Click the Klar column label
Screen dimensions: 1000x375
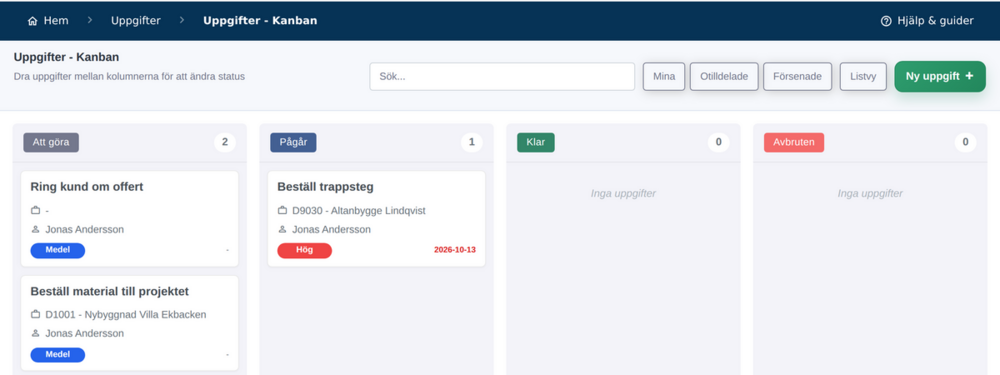coord(536,142)
